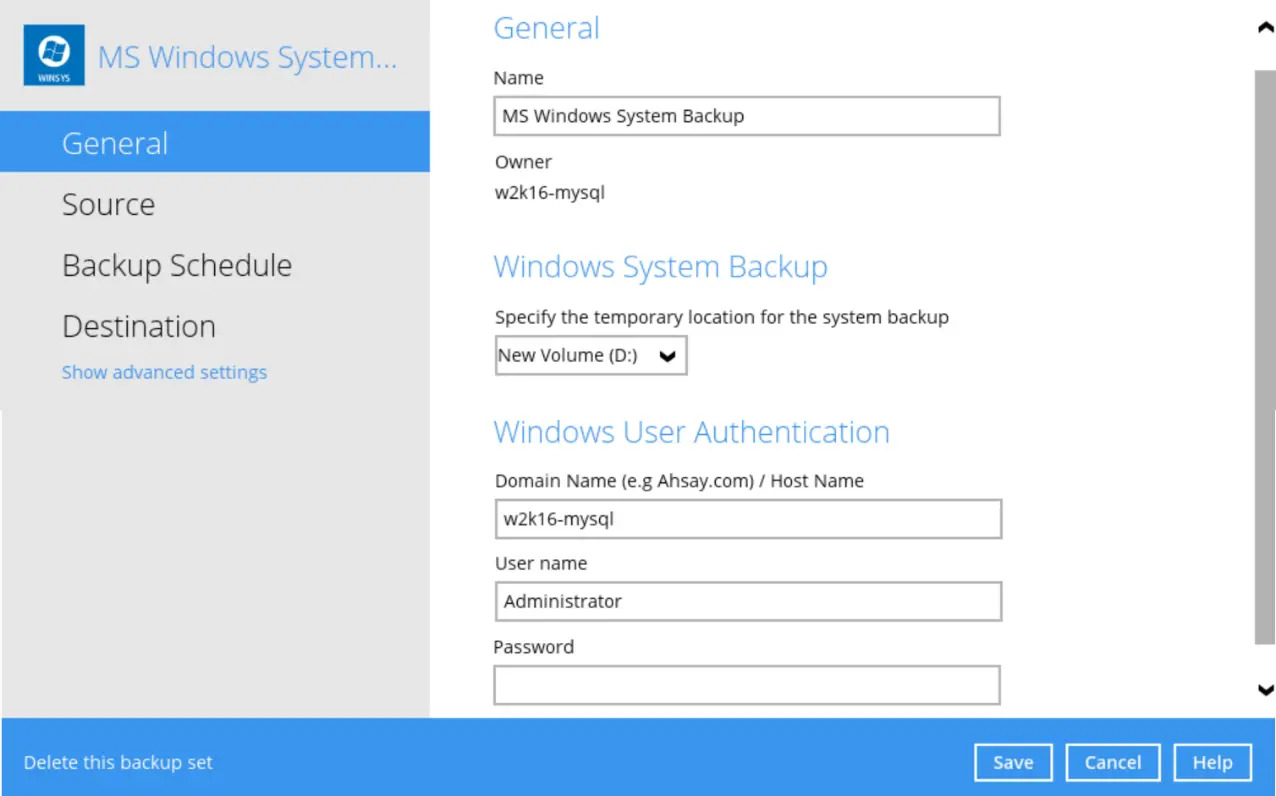Show advanced settings link
The image size is (1276, 796).
point(164,372)
